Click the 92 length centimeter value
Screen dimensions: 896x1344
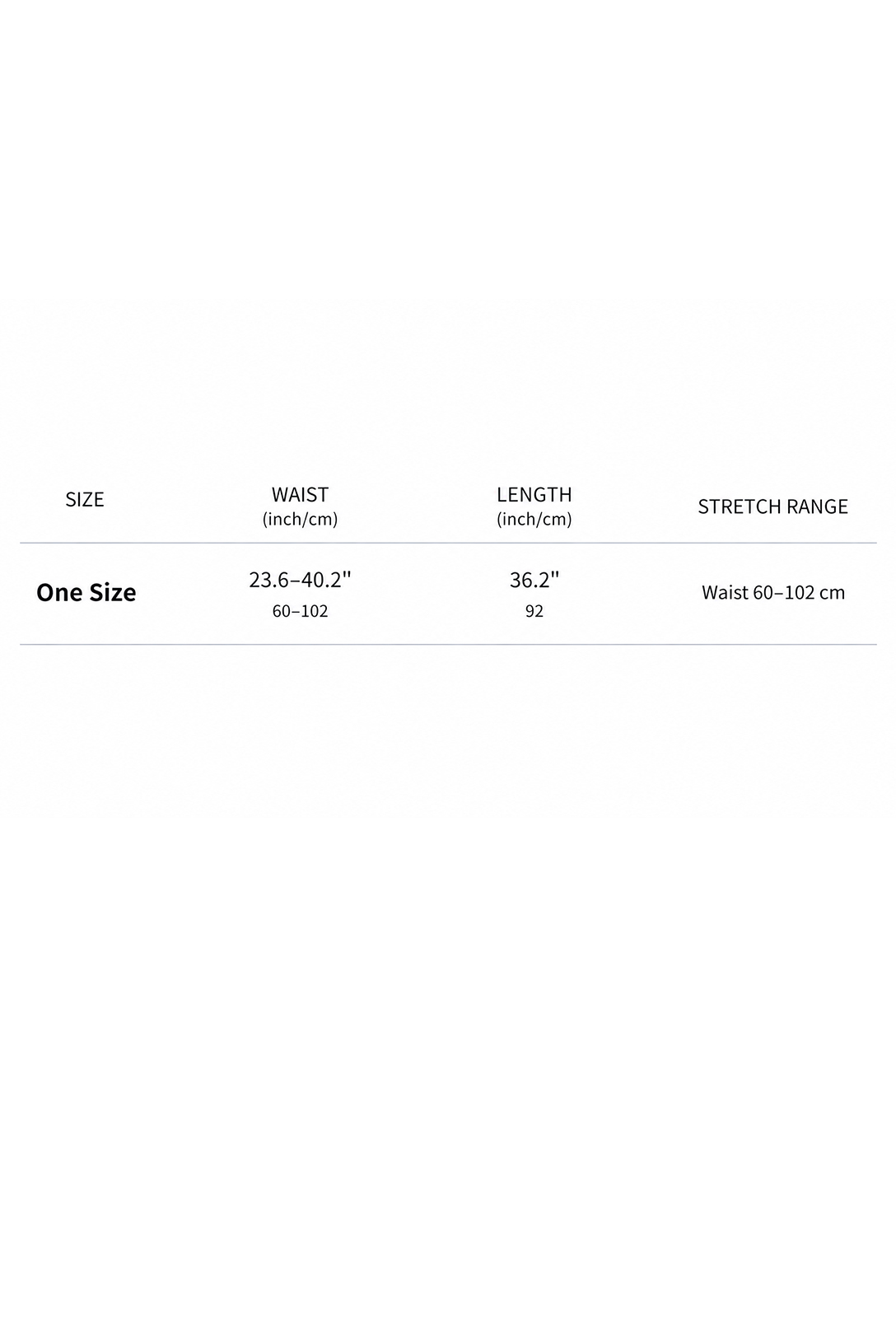(x=534, y=611)
